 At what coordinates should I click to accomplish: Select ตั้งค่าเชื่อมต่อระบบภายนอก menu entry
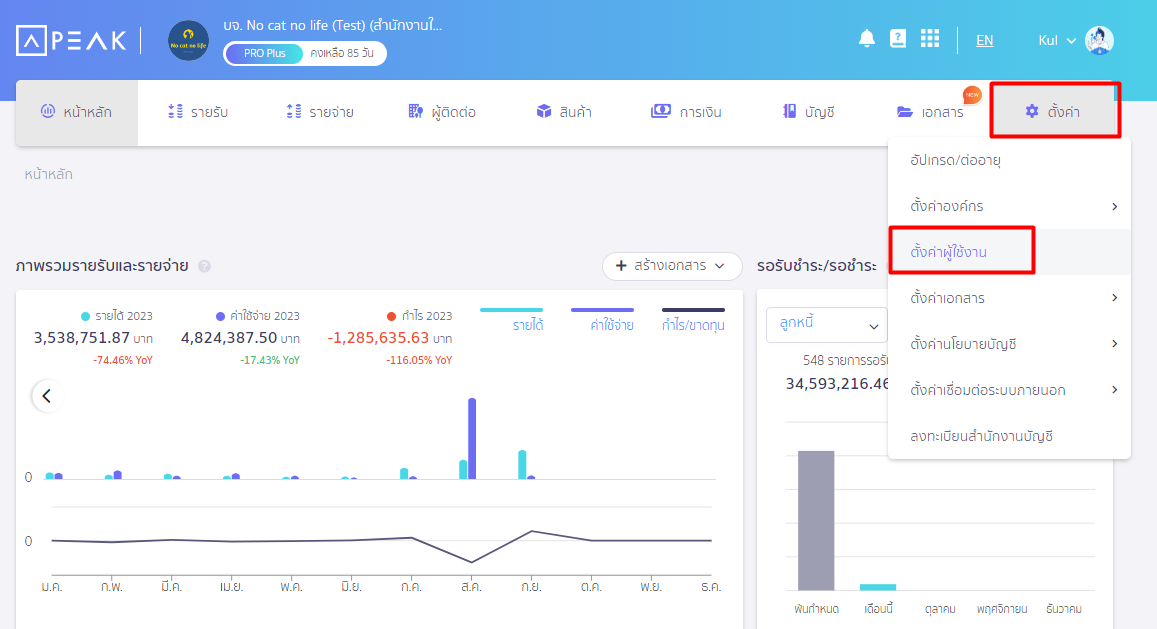click(1009, 390)
